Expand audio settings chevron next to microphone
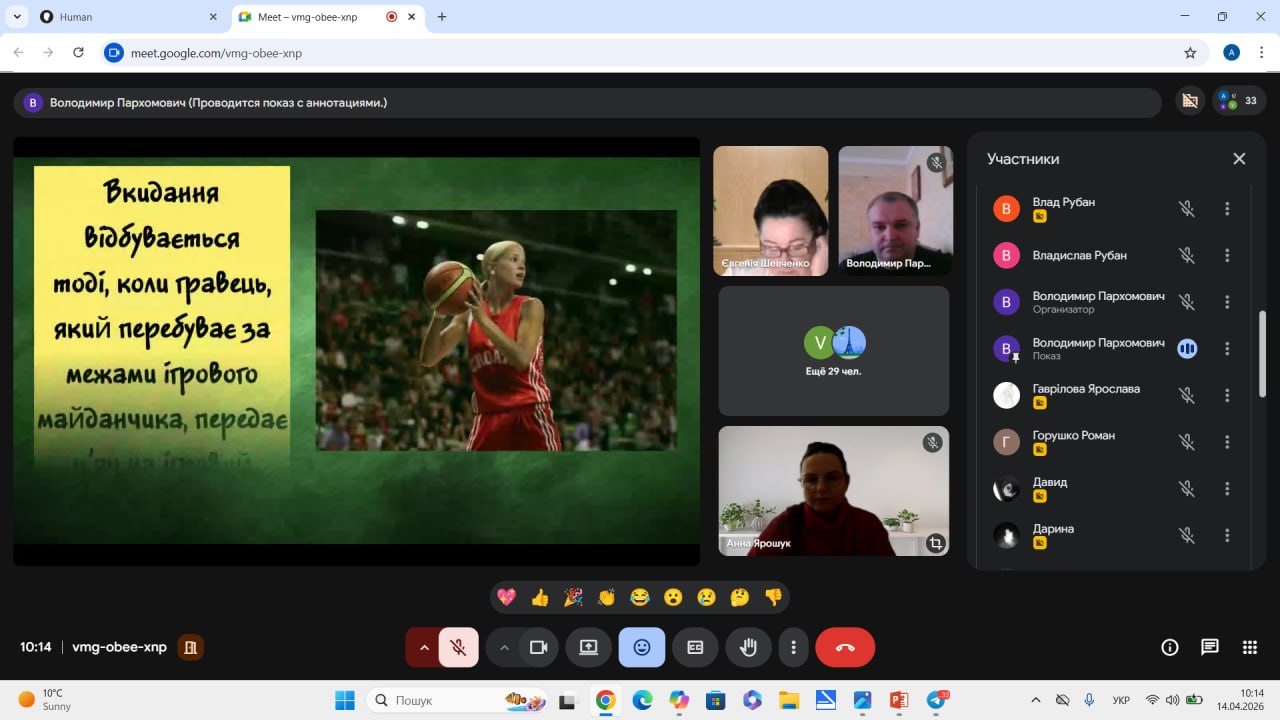1280x720 pixels. click(424, 647)
